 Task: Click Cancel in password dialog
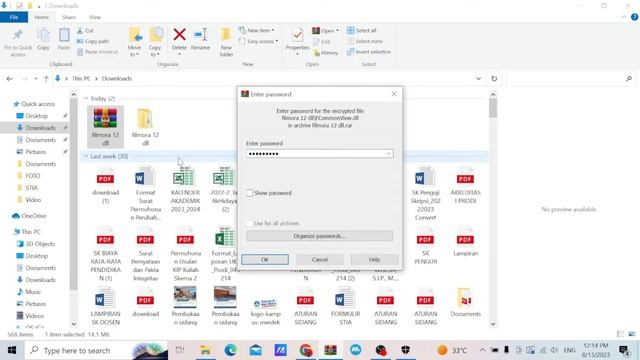[320, 260]
